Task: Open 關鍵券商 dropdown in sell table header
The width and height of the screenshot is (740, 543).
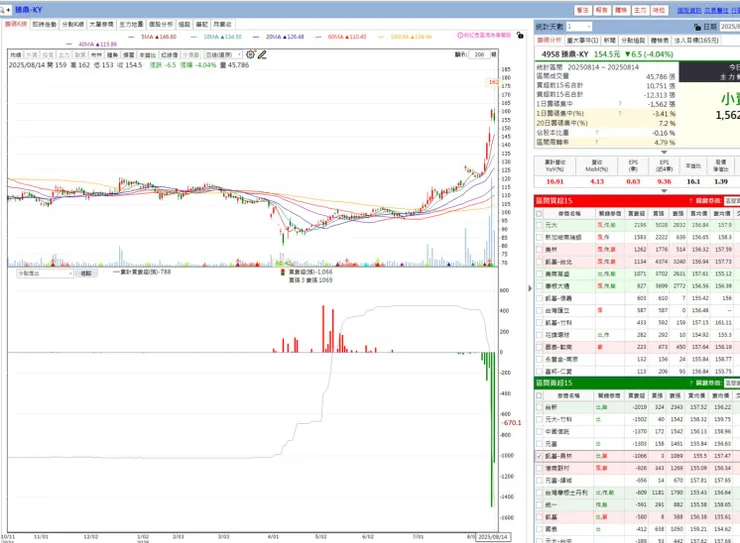Action: 732,383
